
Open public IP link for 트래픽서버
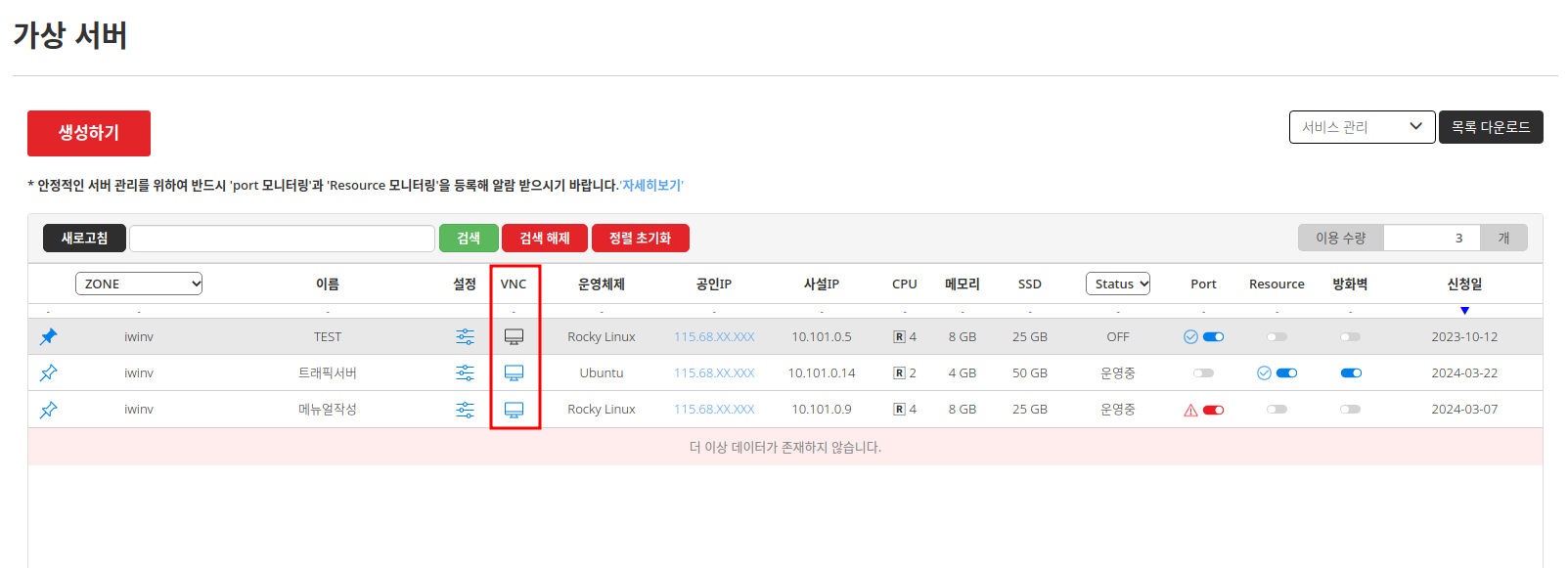point(714,372)
